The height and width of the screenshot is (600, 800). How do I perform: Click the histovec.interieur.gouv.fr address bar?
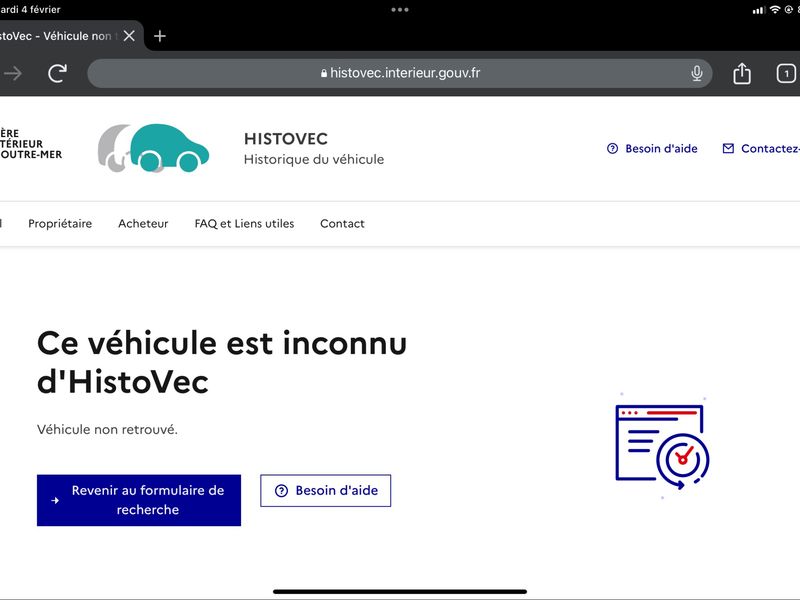pyautogui.click(x=399, y=73)
